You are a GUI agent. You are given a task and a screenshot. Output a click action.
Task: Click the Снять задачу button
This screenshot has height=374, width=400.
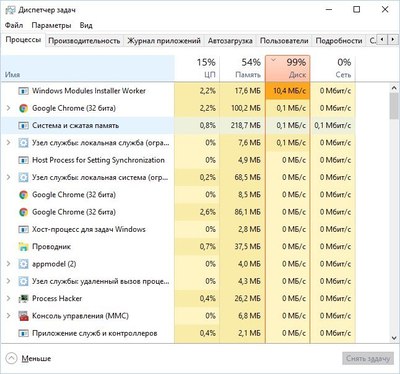point(368,359)
